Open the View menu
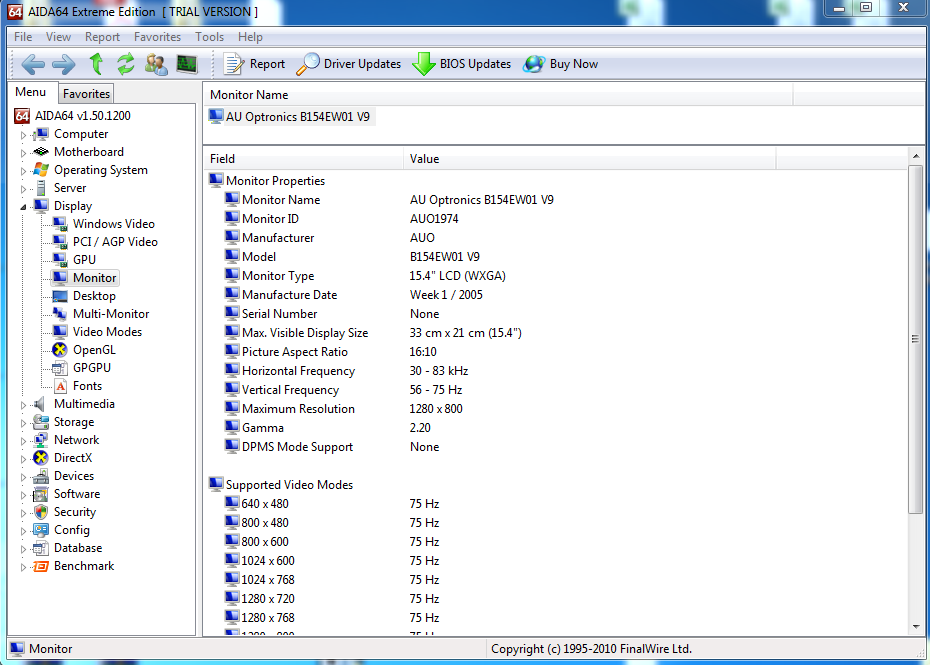930x665 pixels. 58,37
